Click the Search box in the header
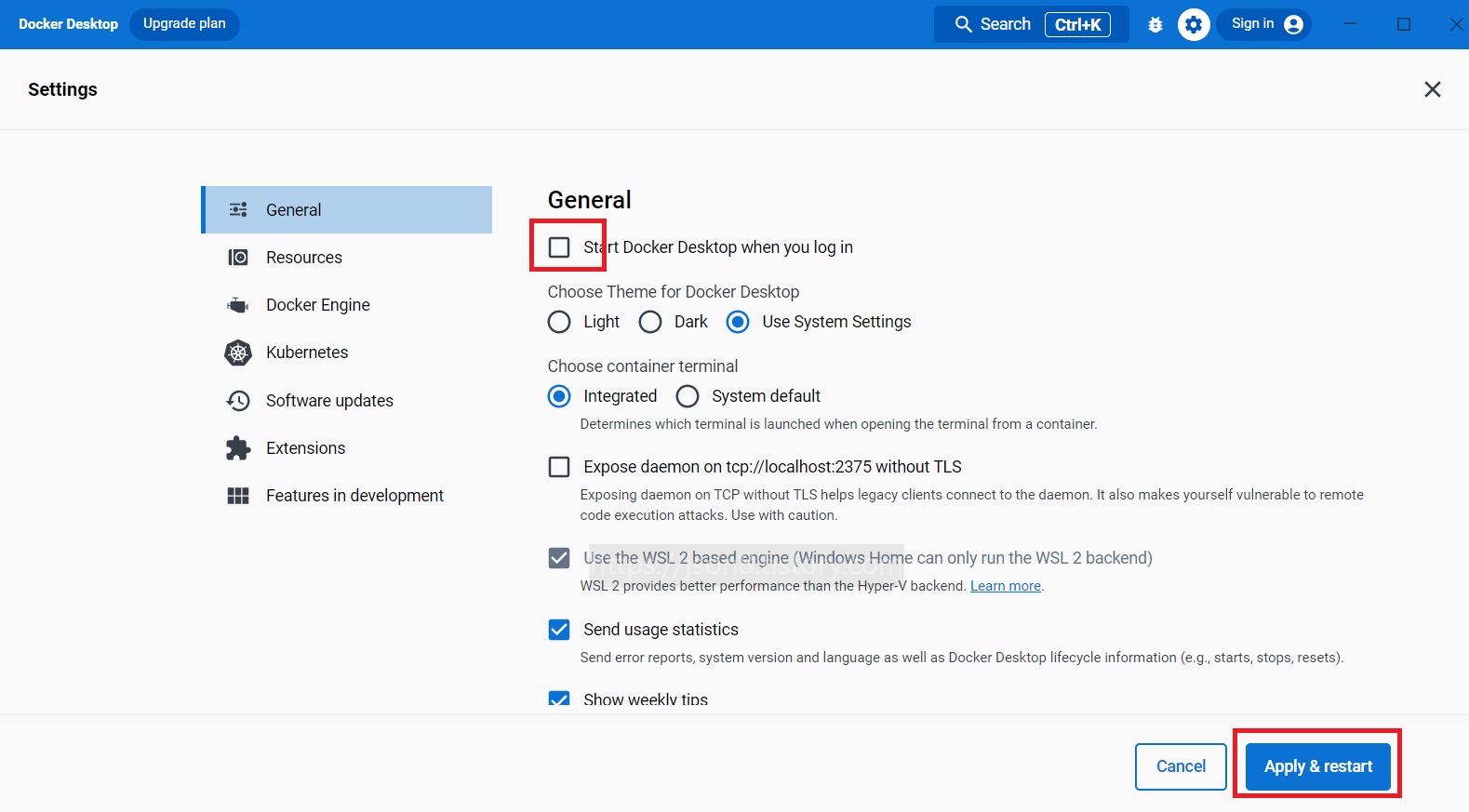Viewport: 1469px width, 812px height. (x=1032, y=24)
